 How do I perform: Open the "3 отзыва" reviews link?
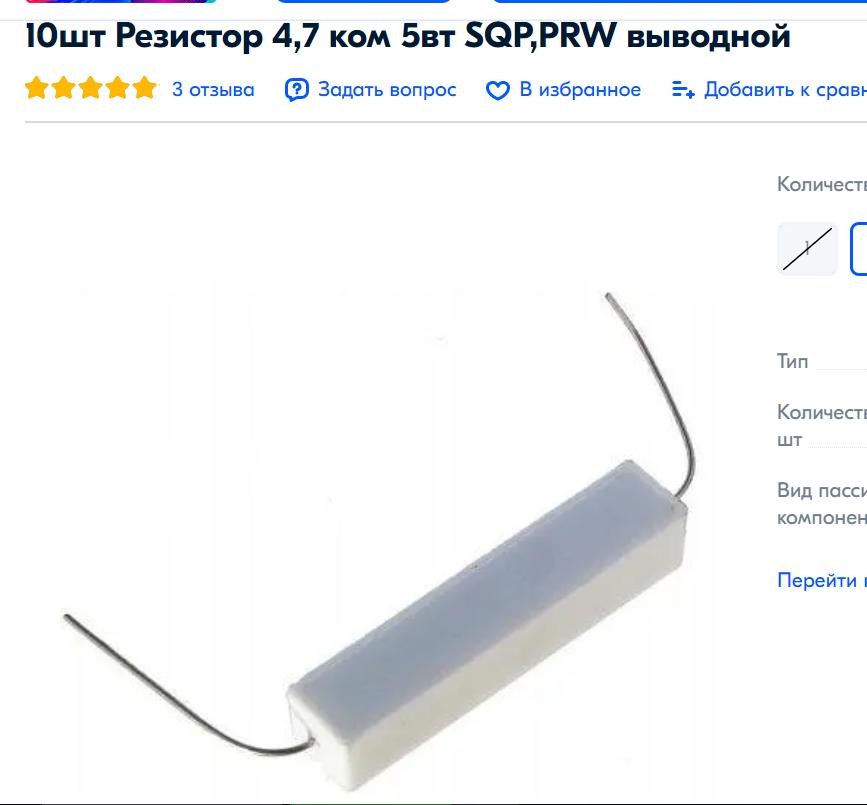(x=213, y=90)
